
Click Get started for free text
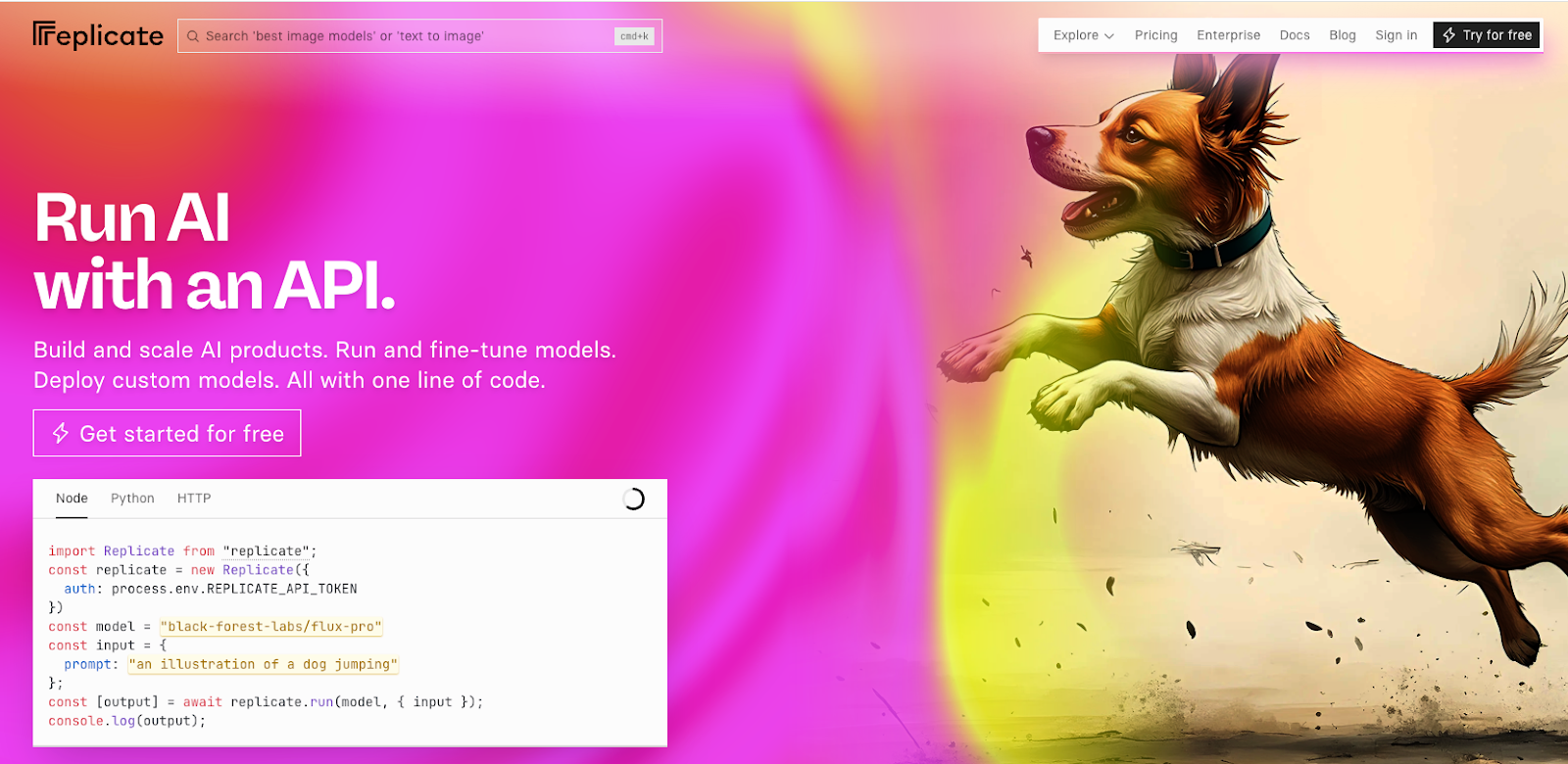point(181,434)
